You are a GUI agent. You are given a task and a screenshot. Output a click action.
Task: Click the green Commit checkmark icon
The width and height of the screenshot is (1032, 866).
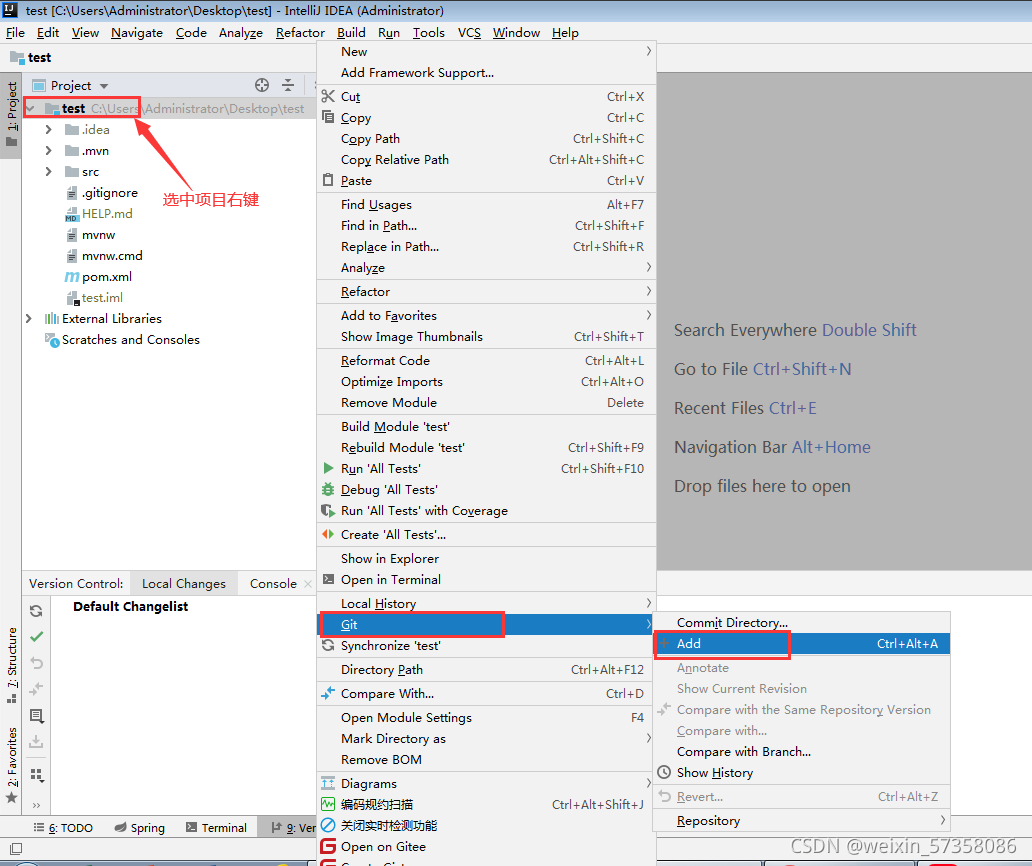pyautogui.click(x=37, y=636)
